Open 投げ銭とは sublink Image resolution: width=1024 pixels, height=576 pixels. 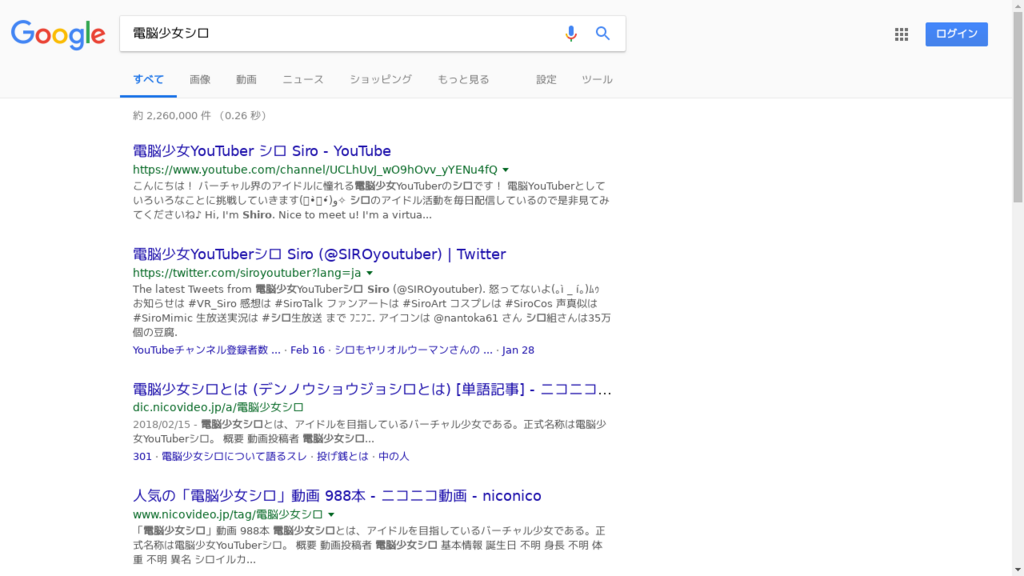click(x=343, y=456)
